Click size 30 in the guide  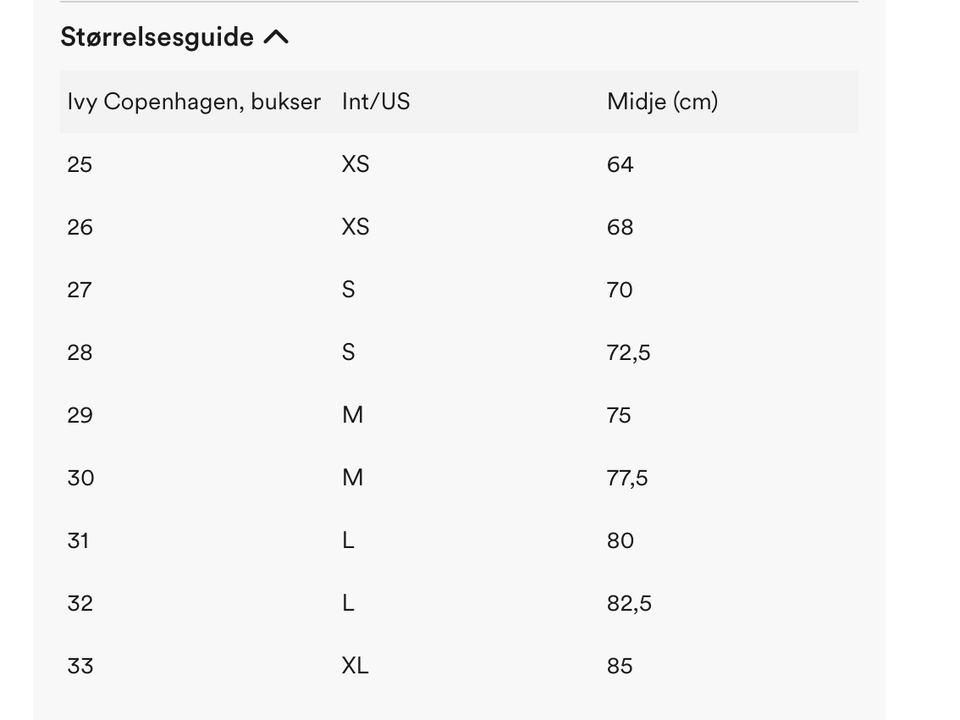[81, 478]
